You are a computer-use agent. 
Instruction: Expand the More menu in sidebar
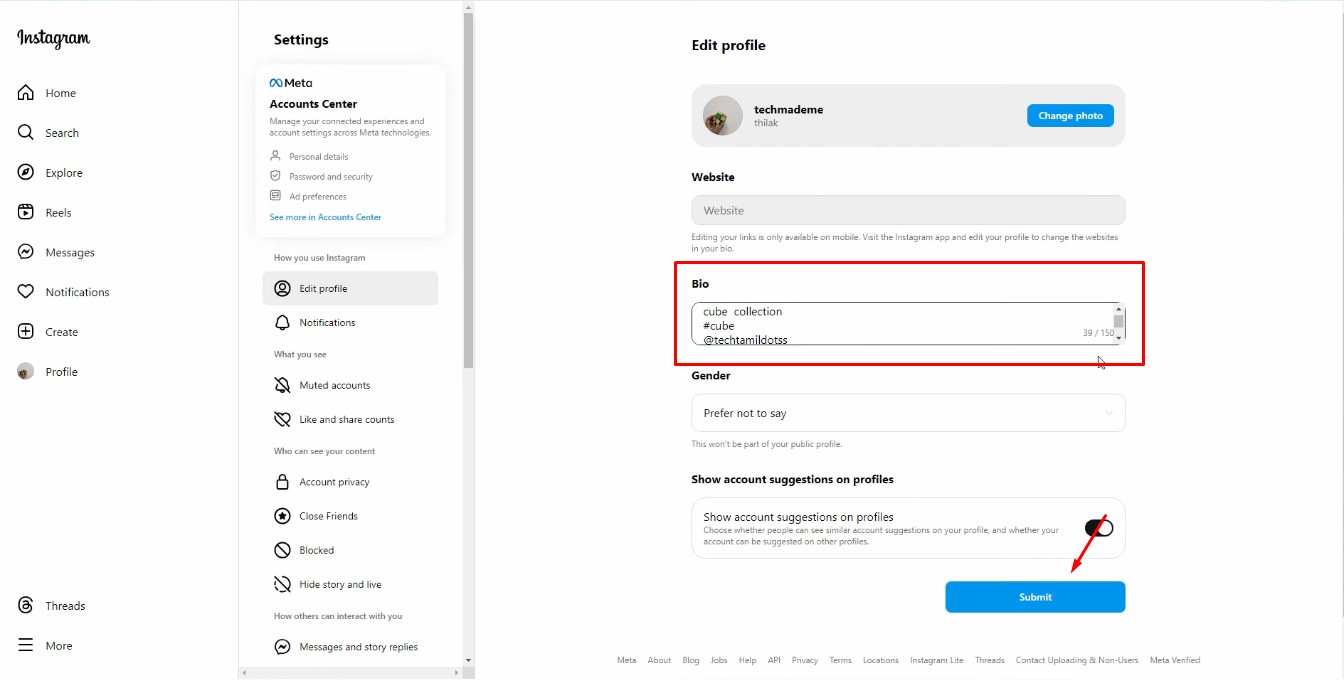[x=24, y=645]
